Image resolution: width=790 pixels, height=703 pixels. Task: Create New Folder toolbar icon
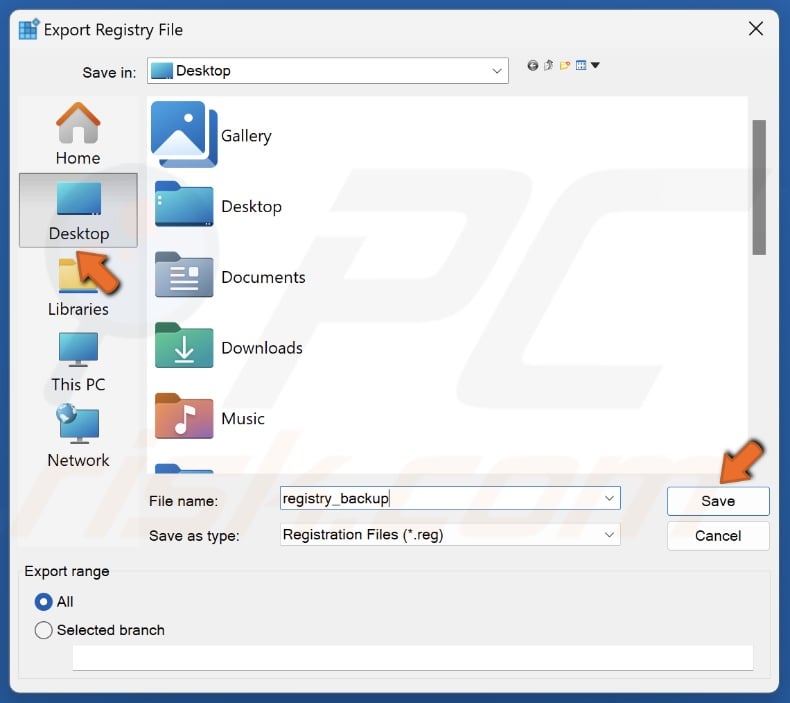click(x=565, y=66)
